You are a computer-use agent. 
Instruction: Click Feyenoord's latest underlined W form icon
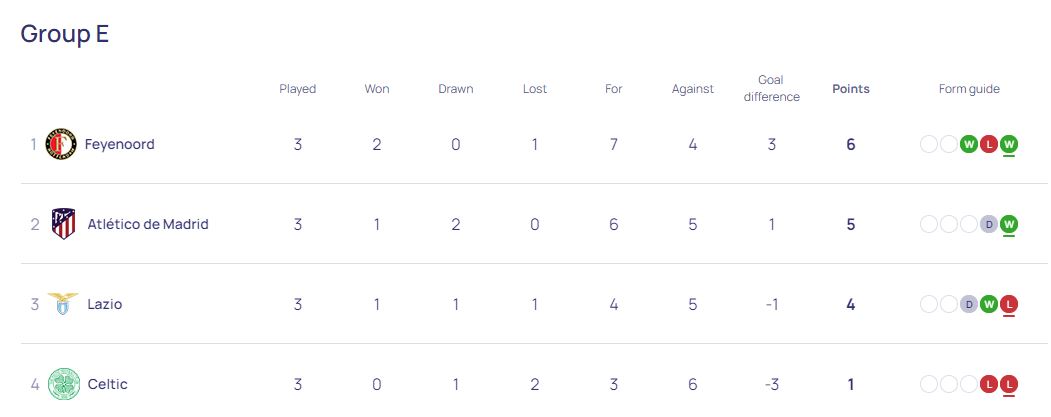pyautogui.click(x=1009, y=144)
